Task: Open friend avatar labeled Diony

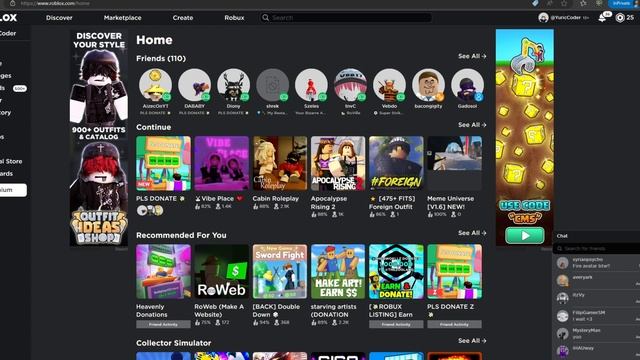Action: [233, 85]
